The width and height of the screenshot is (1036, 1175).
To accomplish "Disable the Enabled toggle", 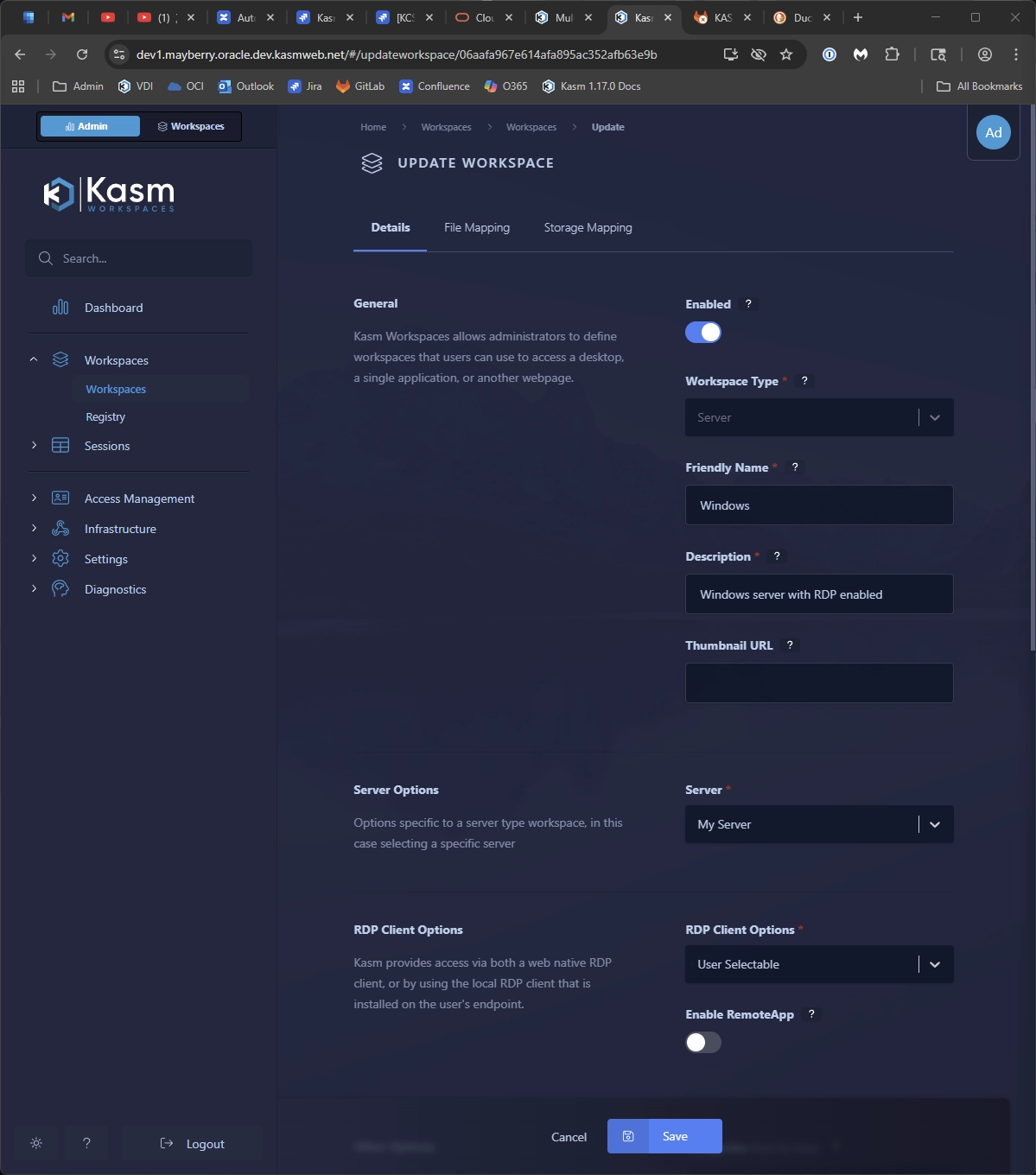I will click(703, 333).
